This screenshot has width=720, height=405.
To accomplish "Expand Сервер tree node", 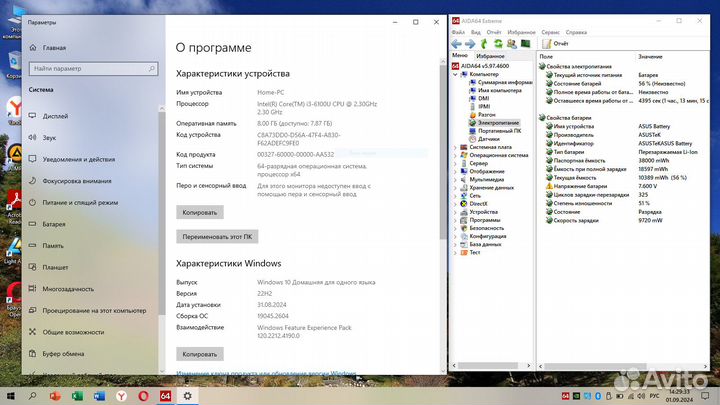I will pos(455,163).
